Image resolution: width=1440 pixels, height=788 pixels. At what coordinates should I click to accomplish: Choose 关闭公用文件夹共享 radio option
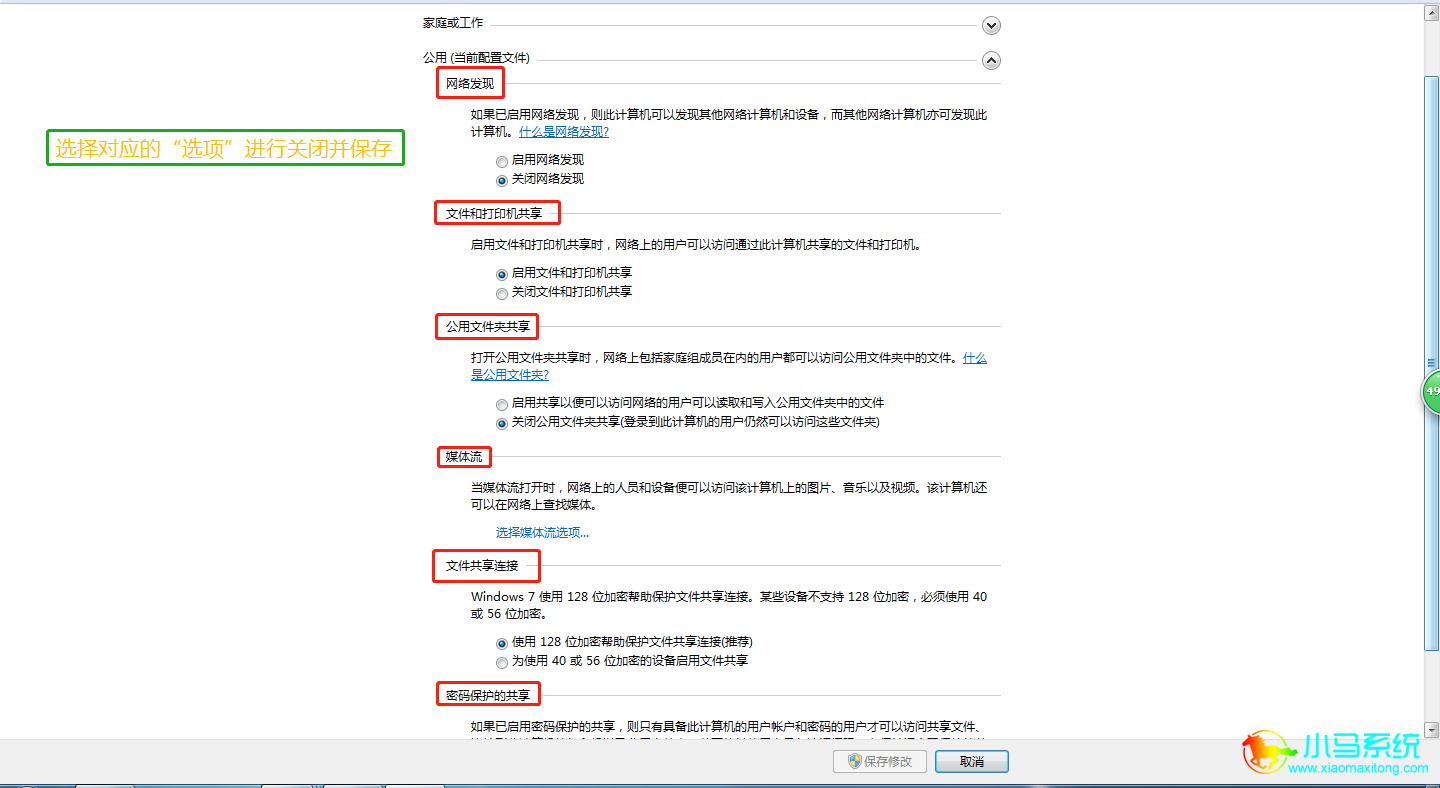click(502, 423)
